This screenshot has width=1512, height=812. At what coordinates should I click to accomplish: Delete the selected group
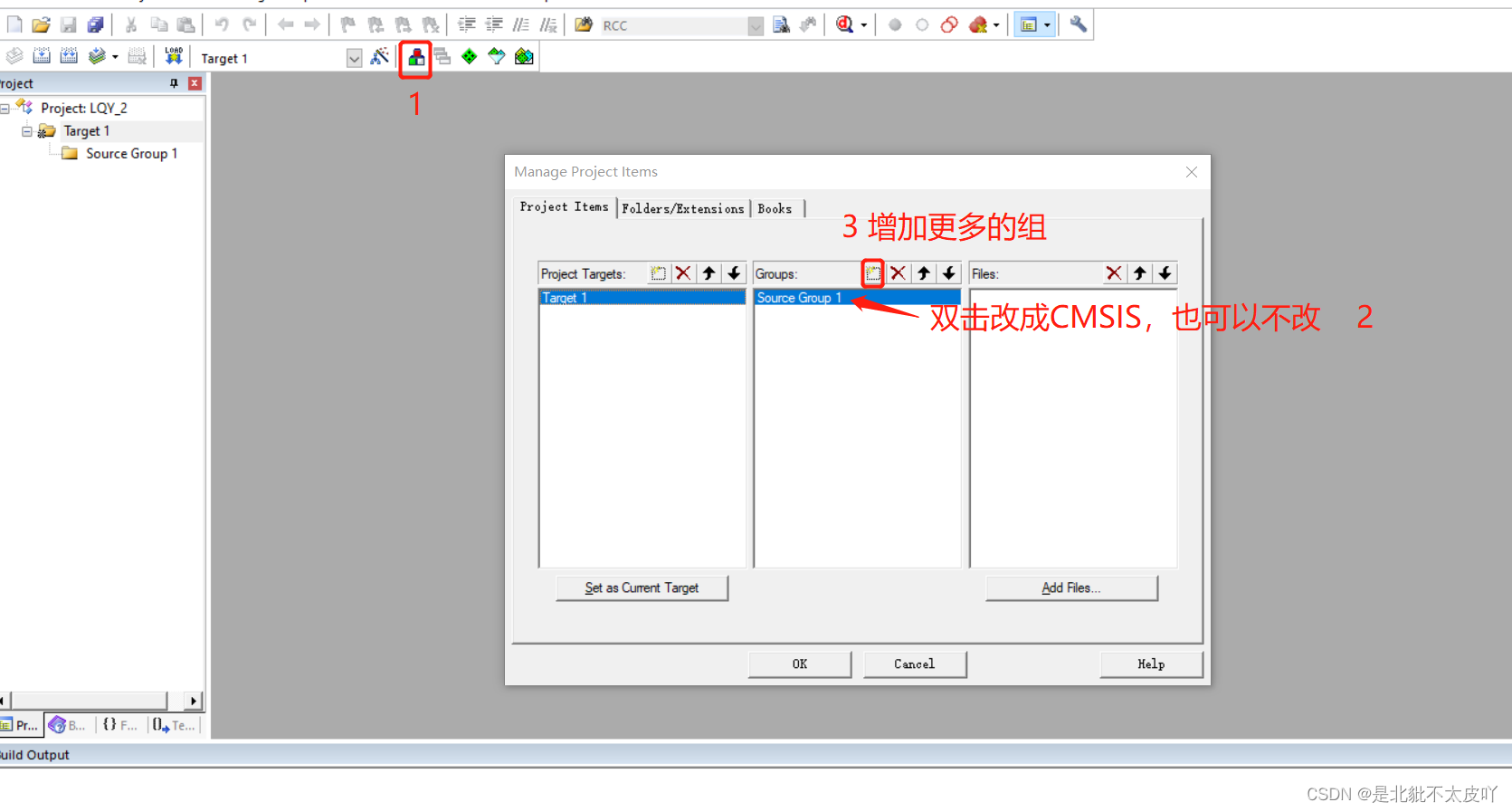click(x=898, y=273)
